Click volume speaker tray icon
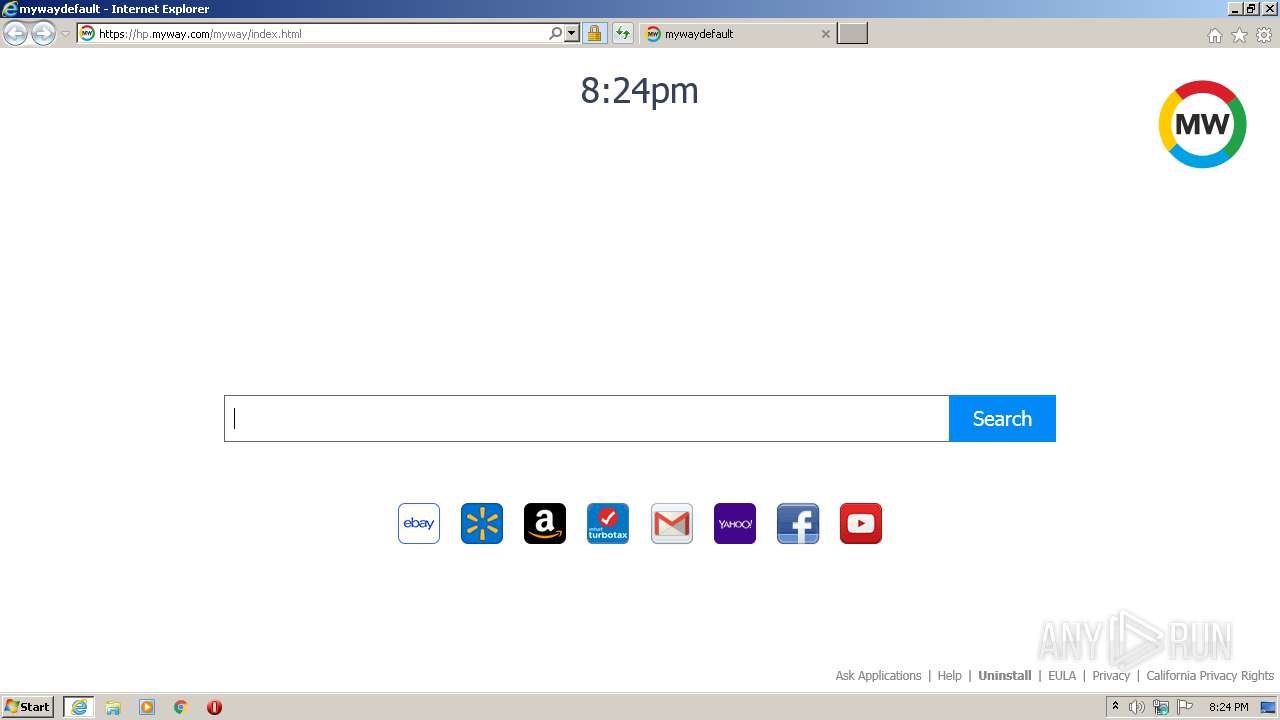Viewport: 1280px width, 720px height. [x=1137, y=707]
